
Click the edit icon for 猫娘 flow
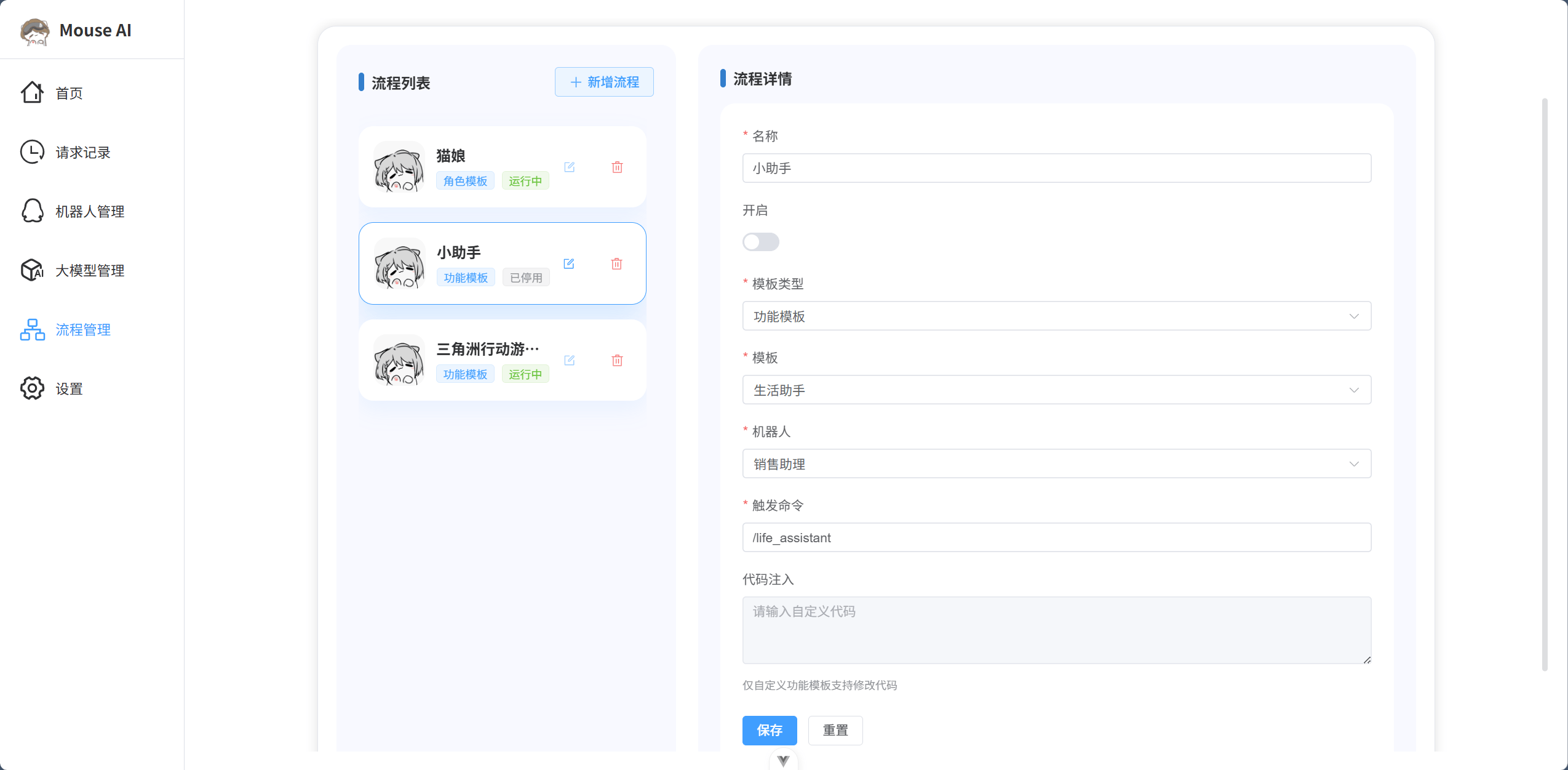pos(569,167)
